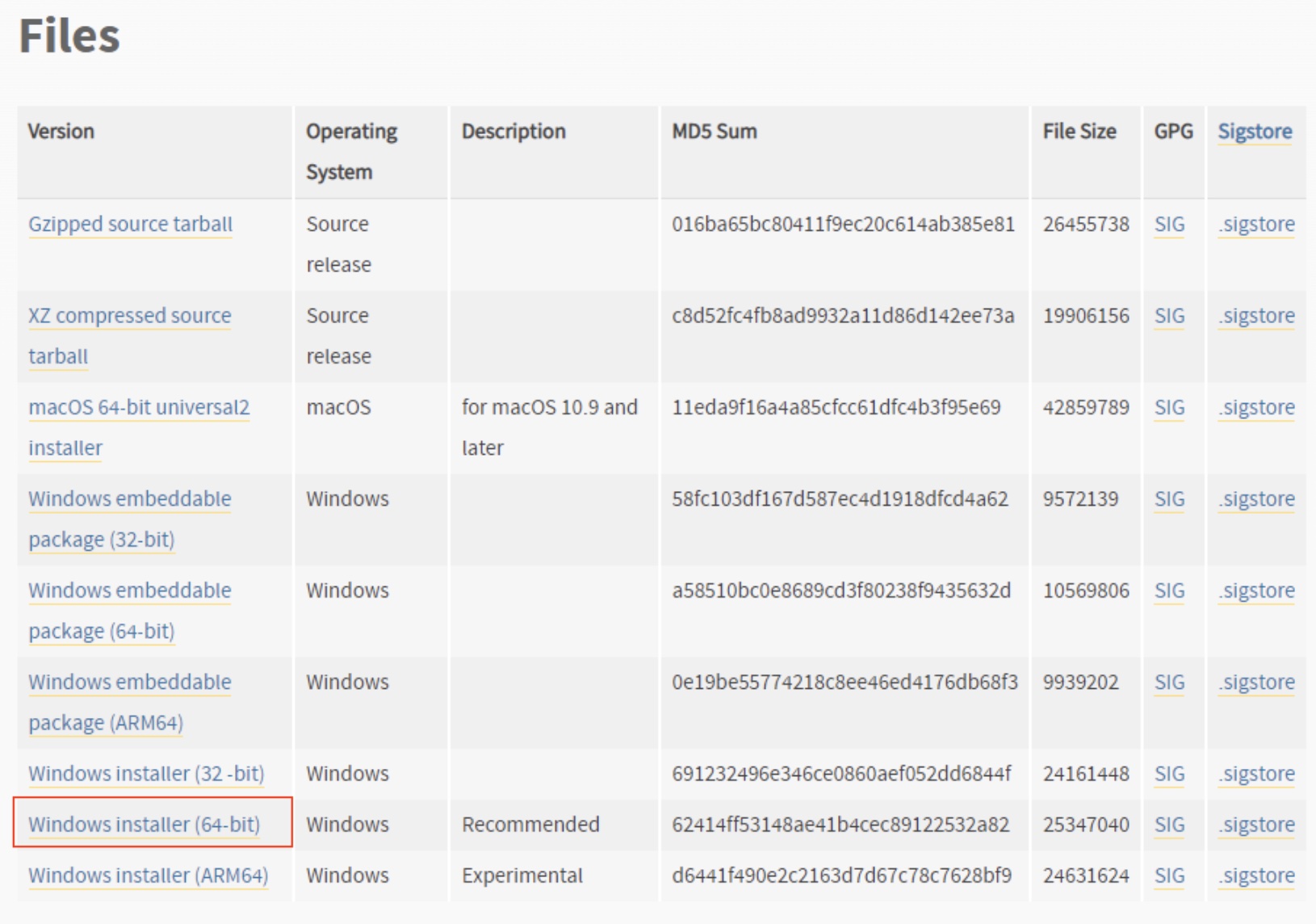The height and width of the screenshot is (924, 1316).
Task: Open .sigstore for Windows installer ARM64
Action: click(x=1256, y=876)
